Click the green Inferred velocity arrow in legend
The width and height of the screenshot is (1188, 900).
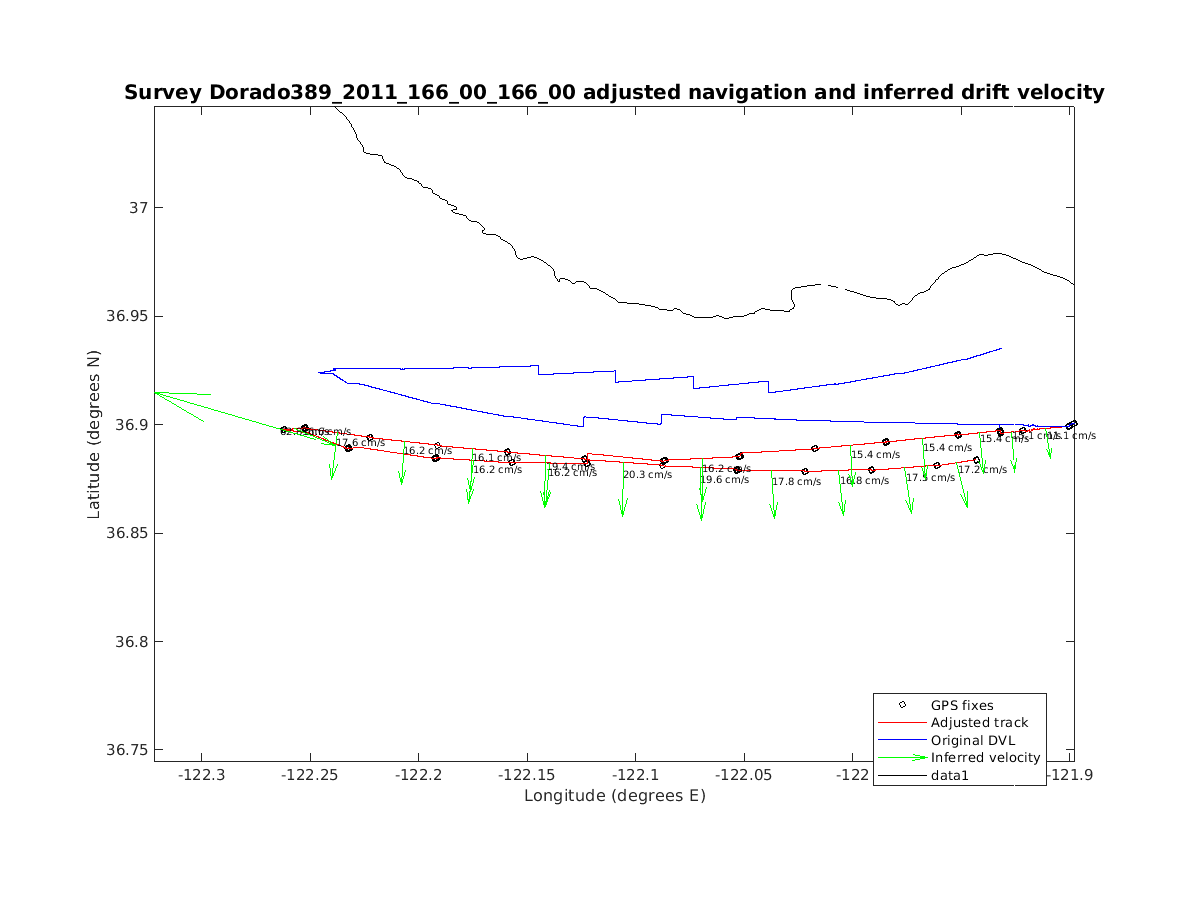coord(902,758)
